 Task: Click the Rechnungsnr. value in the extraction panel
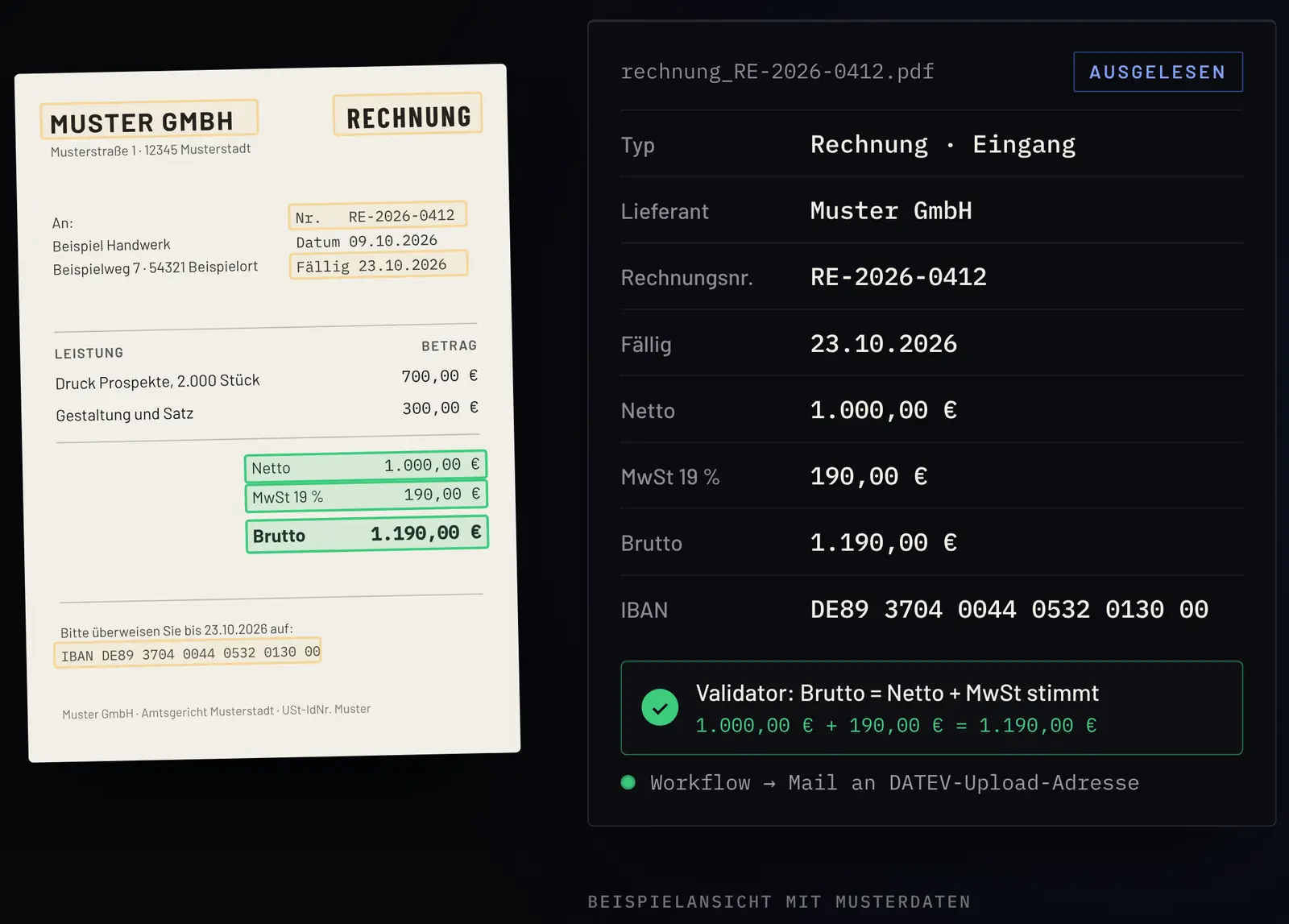click(x=898, y=277)
